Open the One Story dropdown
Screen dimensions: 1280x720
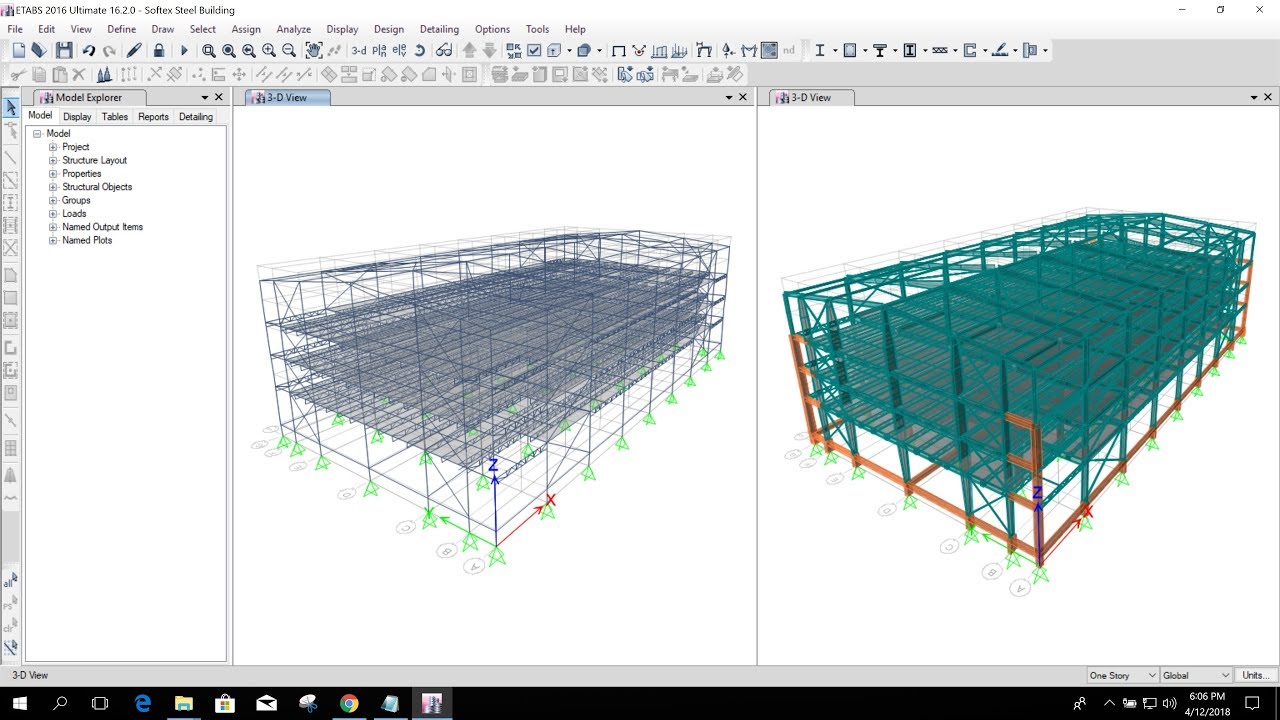click(1153, 675)
